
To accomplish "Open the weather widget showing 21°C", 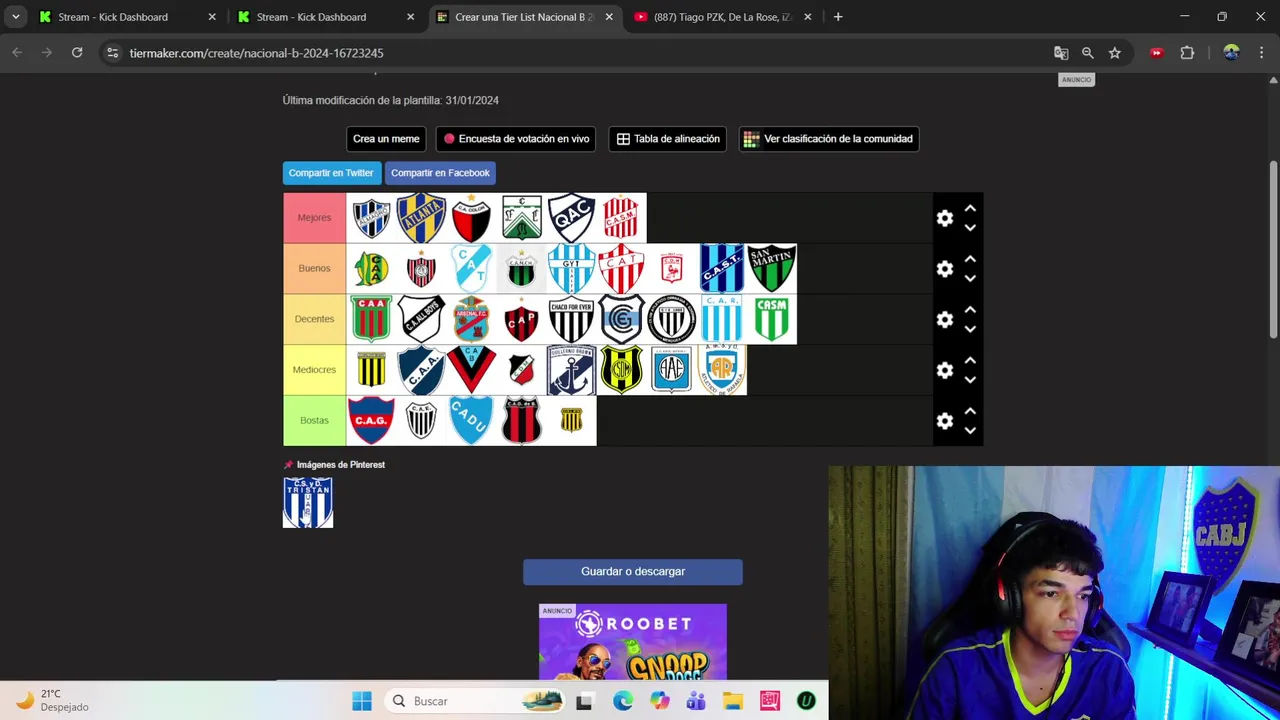I will pos(53,700).
